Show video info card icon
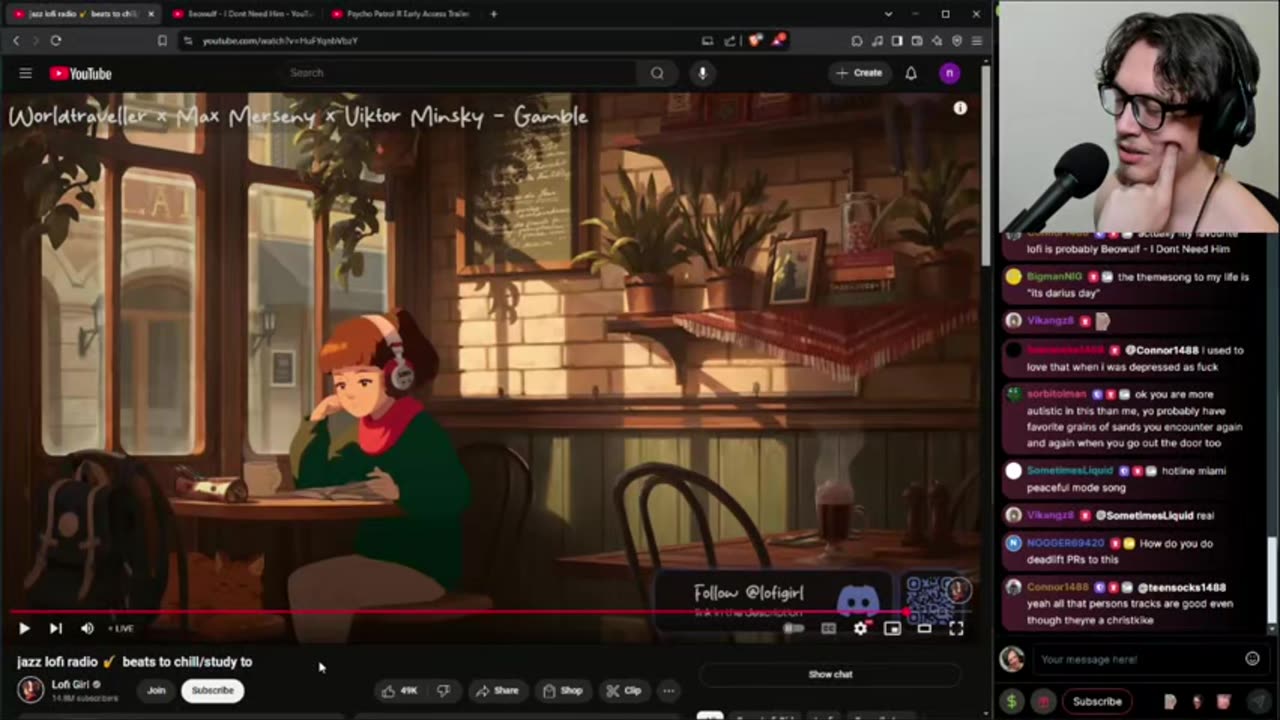The width and height of the screenshot is (1280, 720). click(x=960, y=108)
